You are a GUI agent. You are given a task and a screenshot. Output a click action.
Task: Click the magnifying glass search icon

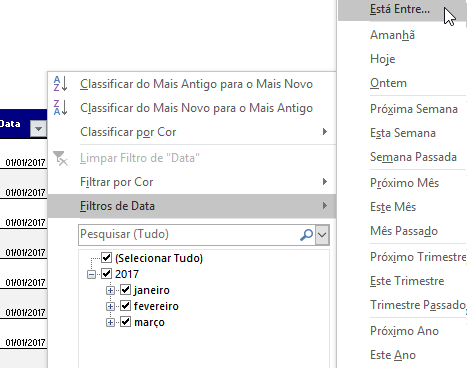point(306,235)
